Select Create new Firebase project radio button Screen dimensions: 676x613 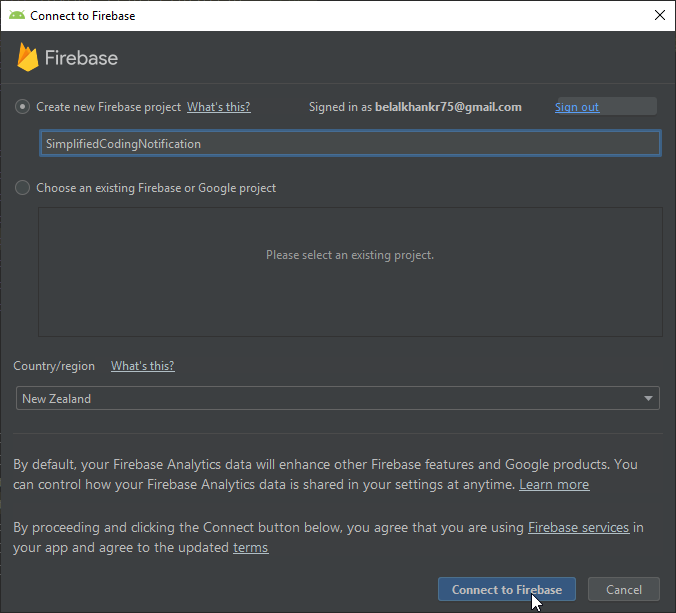(x=22, y=107)
